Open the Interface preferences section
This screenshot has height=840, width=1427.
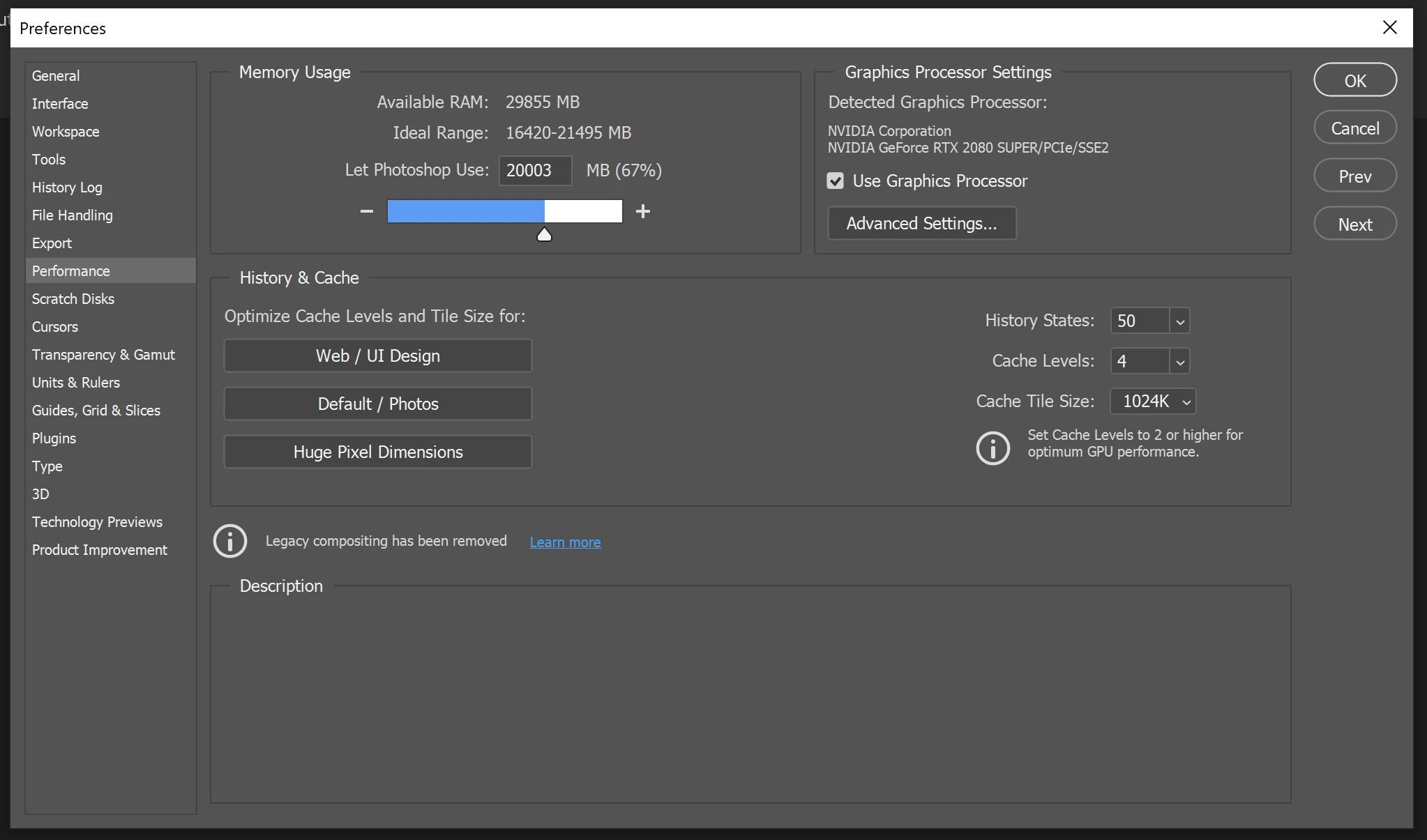tap(60, 104)
